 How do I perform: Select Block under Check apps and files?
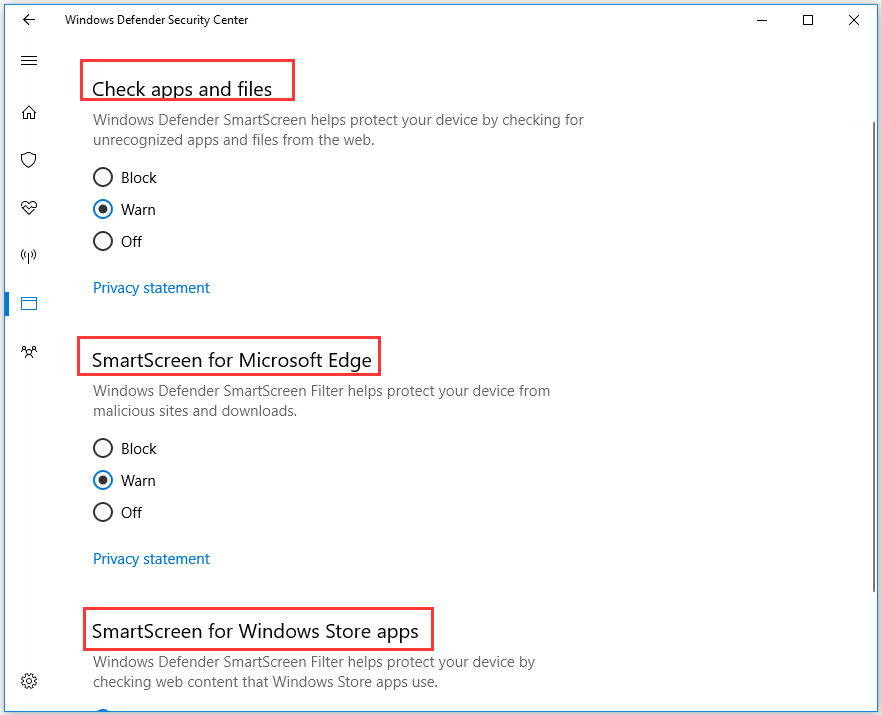103,178
